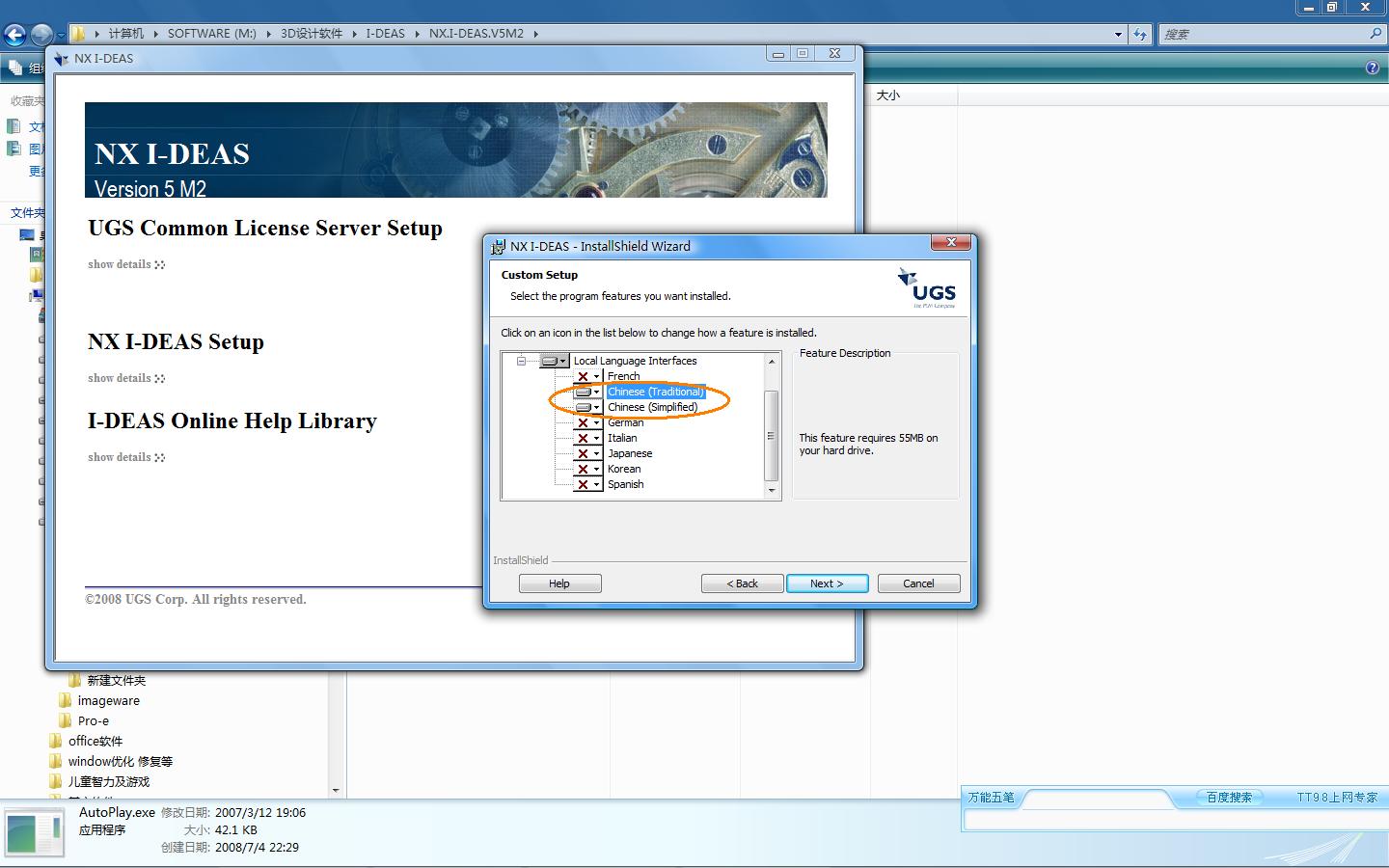
Task: Open the German feature install dropdown icon
Action: (587, 422)
